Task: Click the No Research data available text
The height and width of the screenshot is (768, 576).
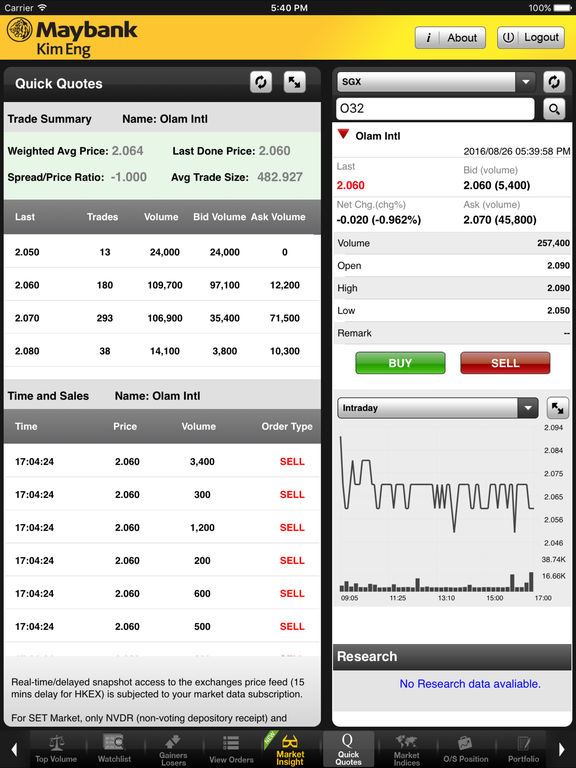Action: point(470,684)
